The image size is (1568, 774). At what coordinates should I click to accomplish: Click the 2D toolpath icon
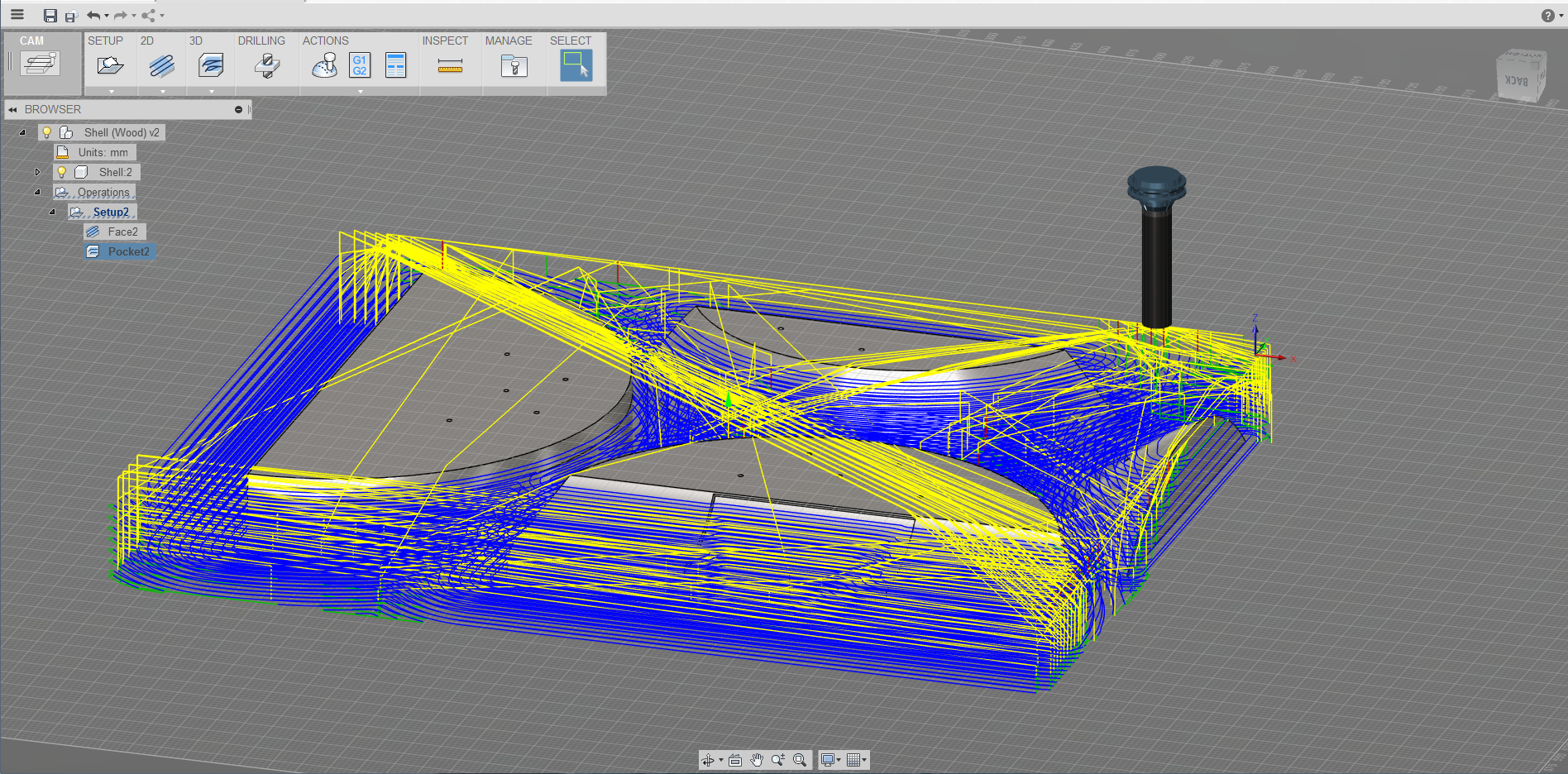(162, 65)
